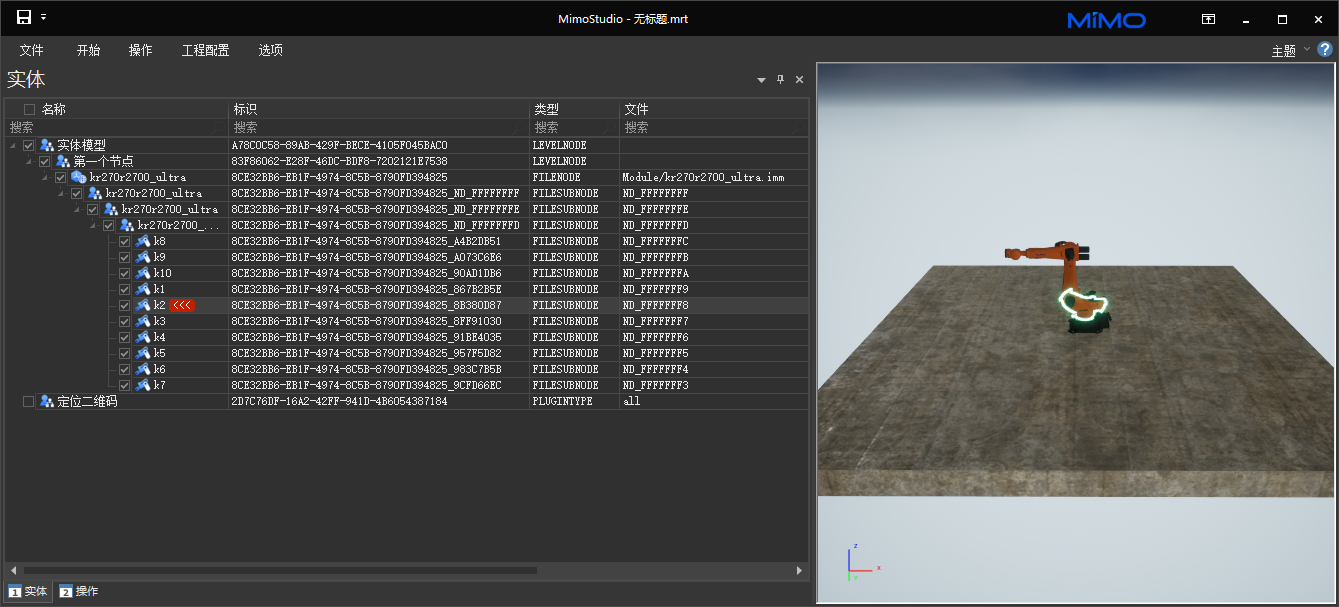Click the ribbon display options icon
Image resolution: width=1339 pixels, height=607 pixels.
pyautogui.click(x=1209, y=19)
